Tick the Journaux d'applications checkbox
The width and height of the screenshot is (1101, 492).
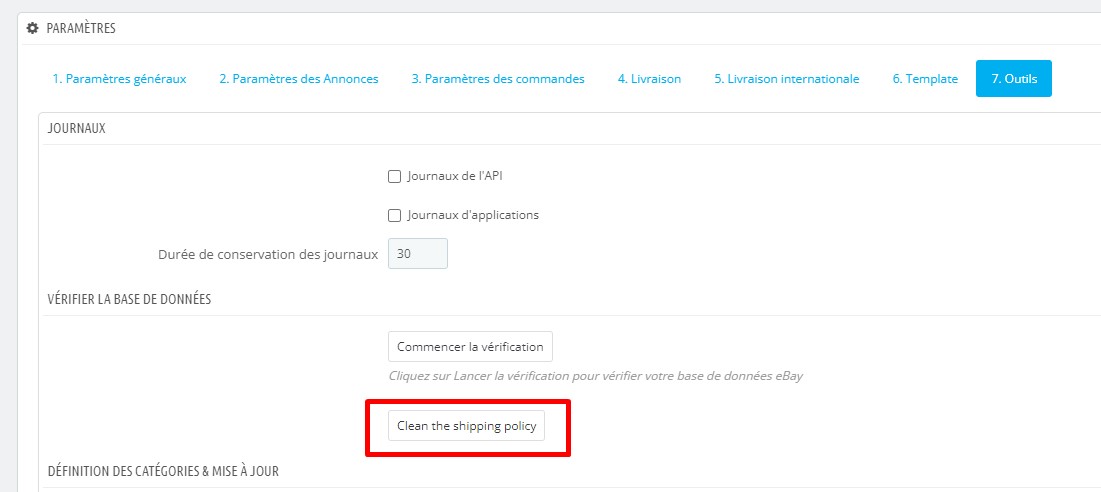[x=394, y=215]
